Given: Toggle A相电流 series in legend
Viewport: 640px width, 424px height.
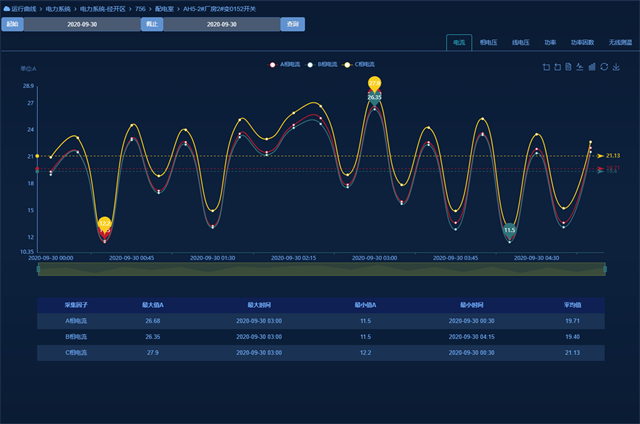Looking at the screenshot, I should click(x=281, y=65).
